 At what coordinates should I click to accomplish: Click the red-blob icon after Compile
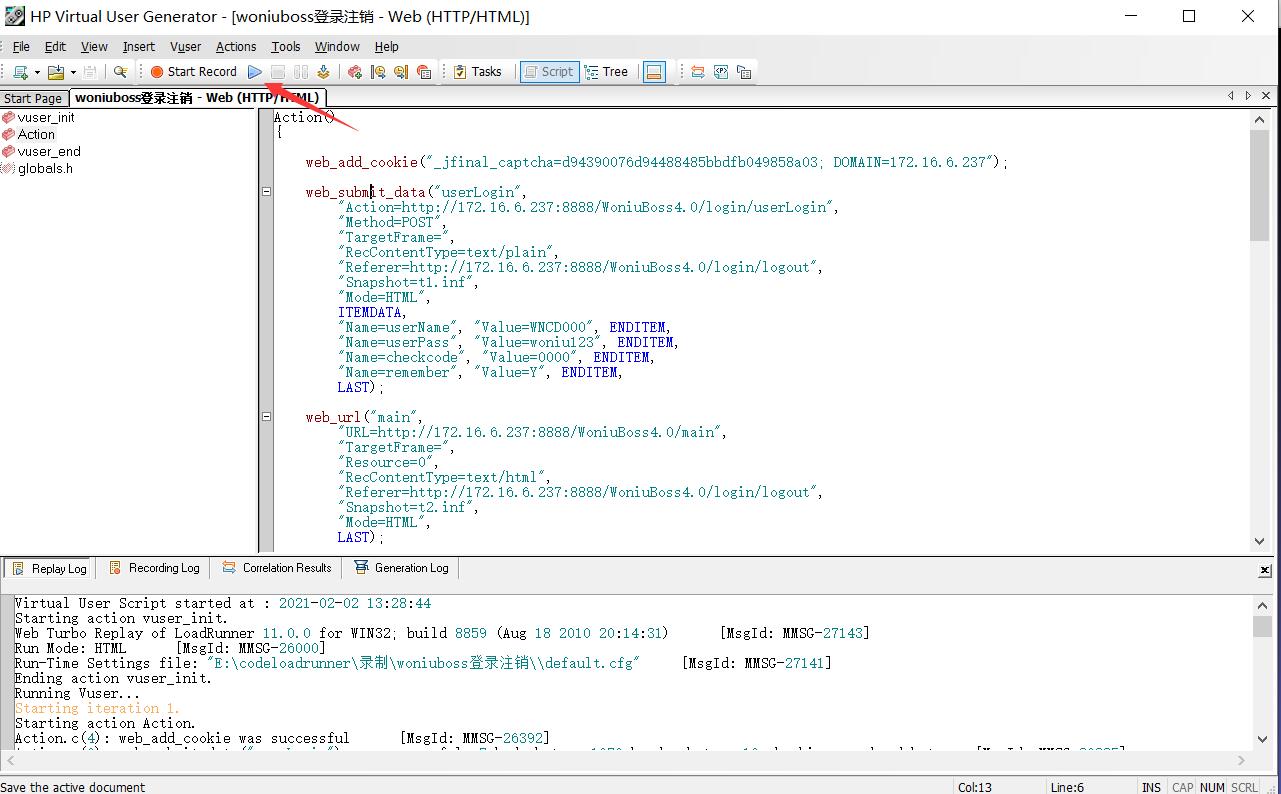(355, 72)
